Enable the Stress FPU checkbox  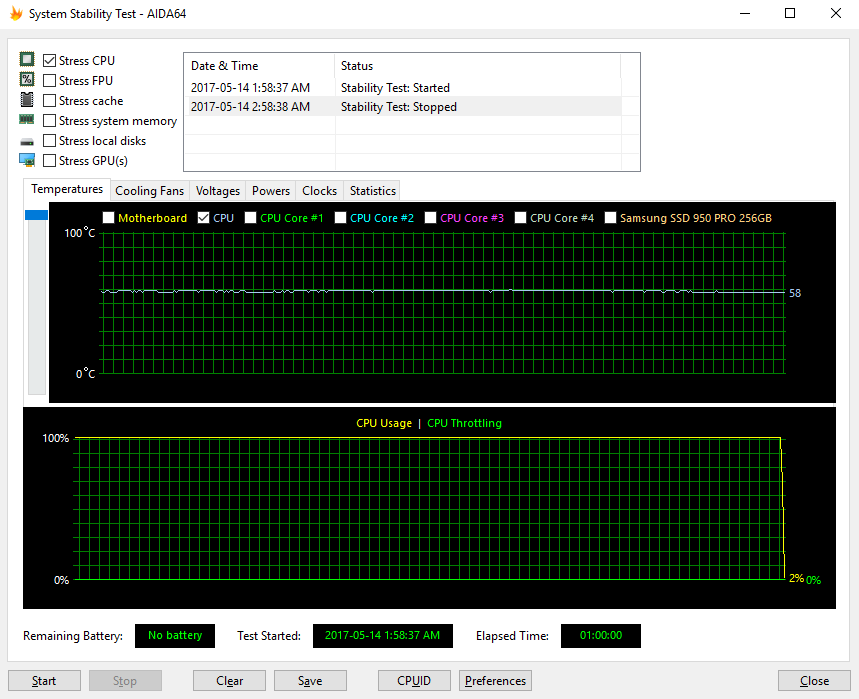(x=50, y=81)
